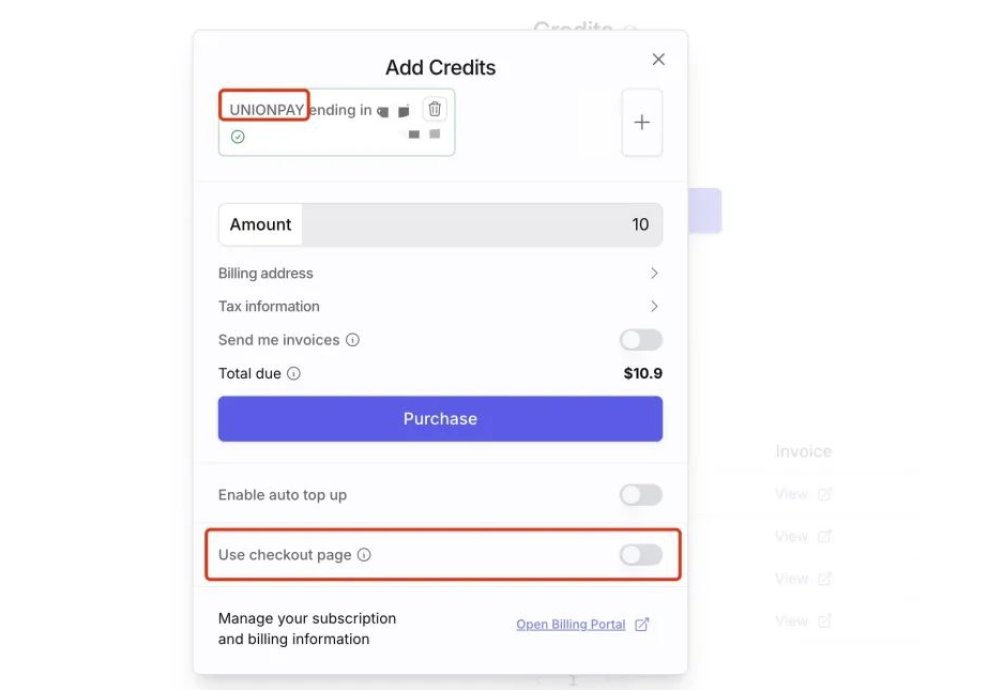Viewport: 992px width, 690px height.
Task: Click the Purchase button
Action: coord(440,419)
